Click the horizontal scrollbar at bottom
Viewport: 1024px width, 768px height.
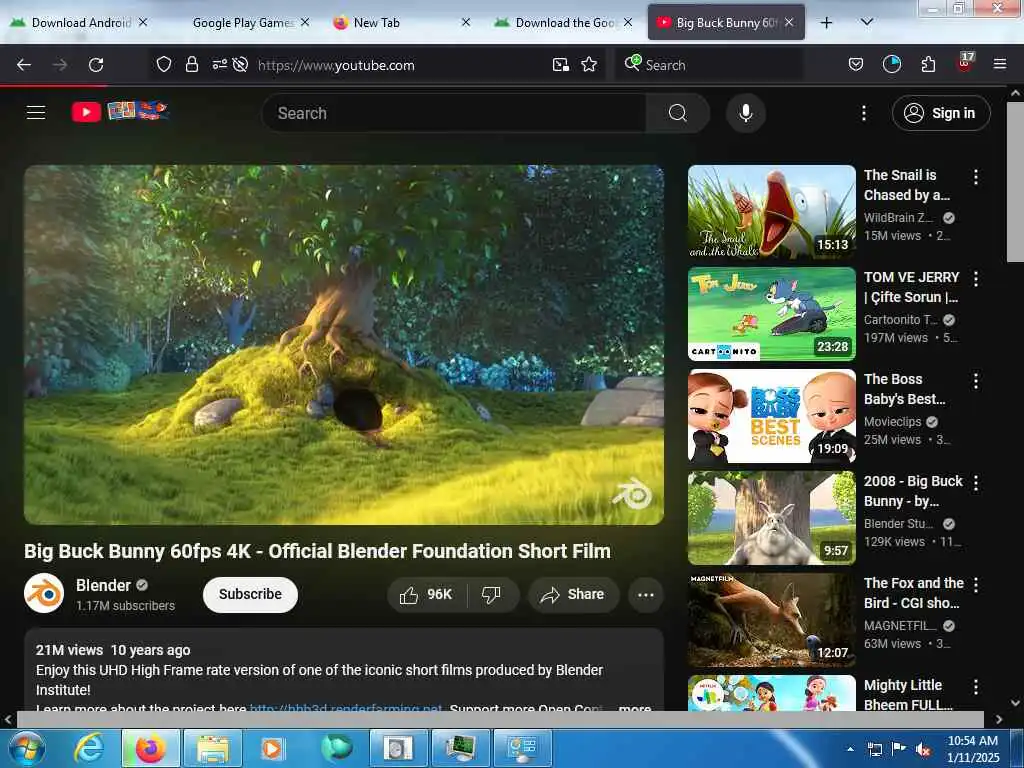pyautogui.click(x=500, y=719)
